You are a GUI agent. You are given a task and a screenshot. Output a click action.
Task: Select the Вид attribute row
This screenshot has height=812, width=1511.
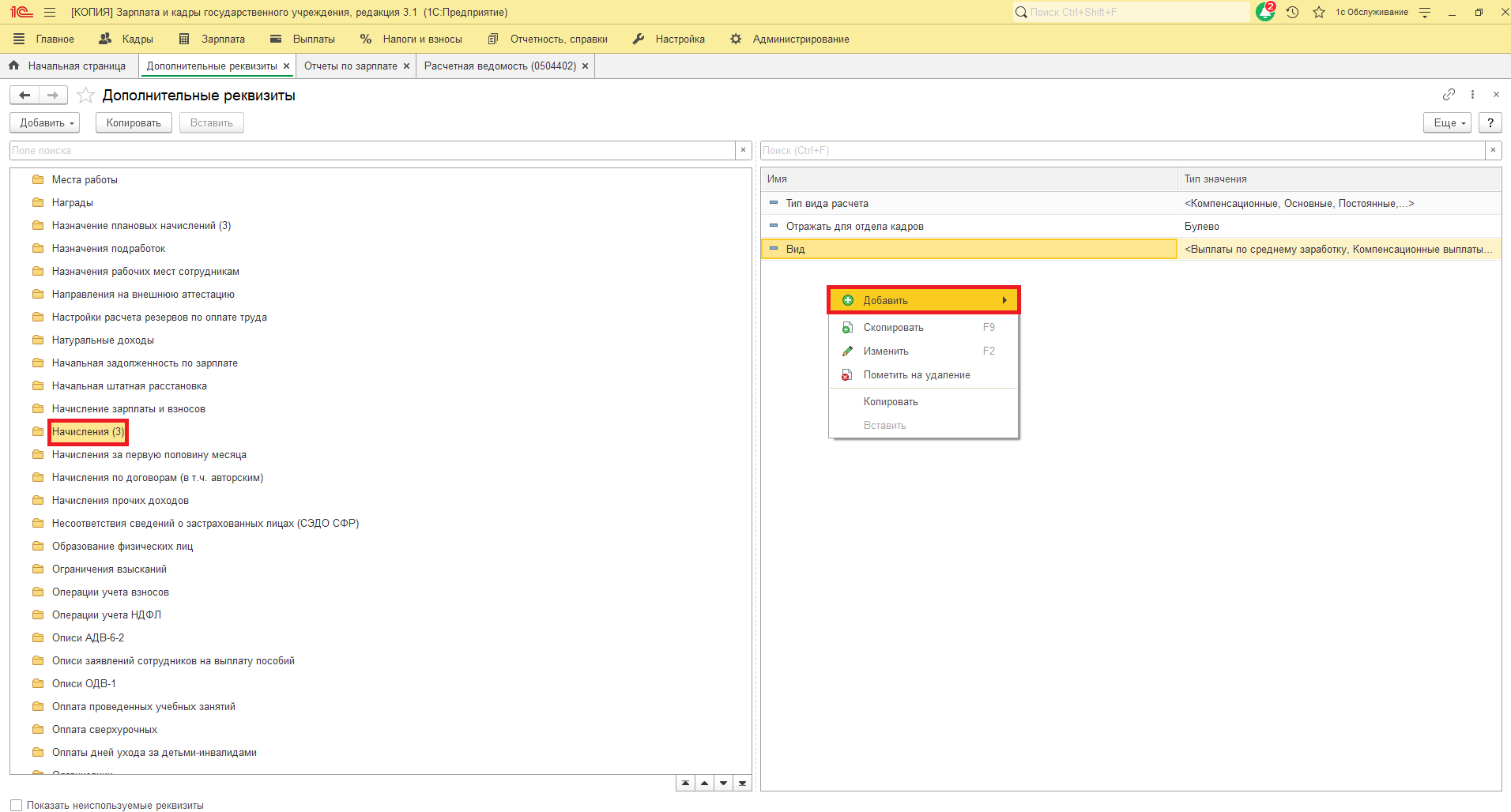[x=1131, y=250]
